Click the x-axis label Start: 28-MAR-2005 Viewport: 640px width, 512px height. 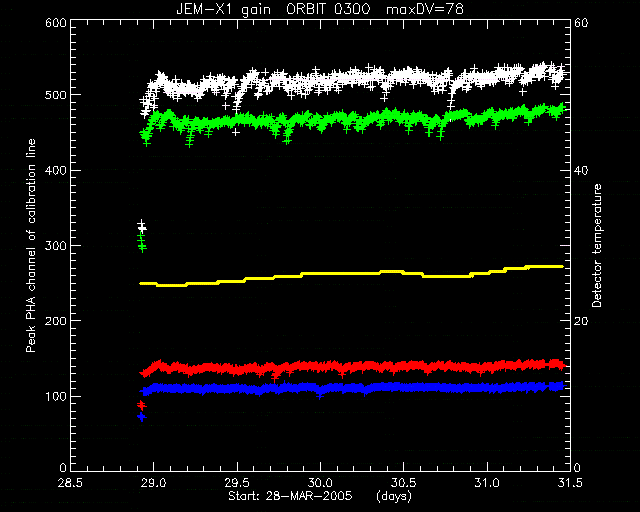pos(290,496)
